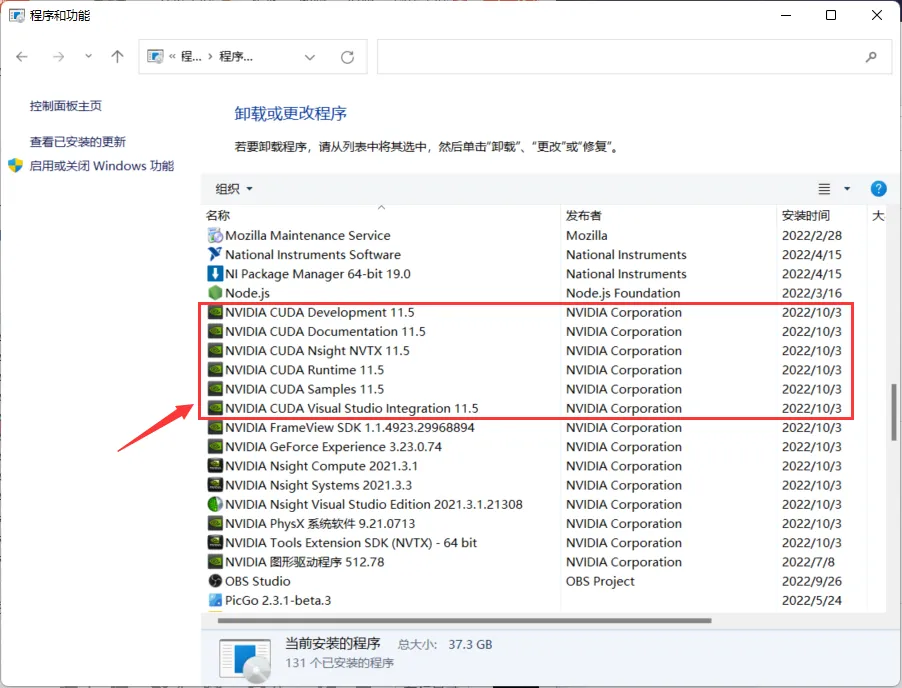902x688 pixels.
Task: Select NVIDIA Nsight Compute 2021.3.1 name
Action: pos(321,466)
